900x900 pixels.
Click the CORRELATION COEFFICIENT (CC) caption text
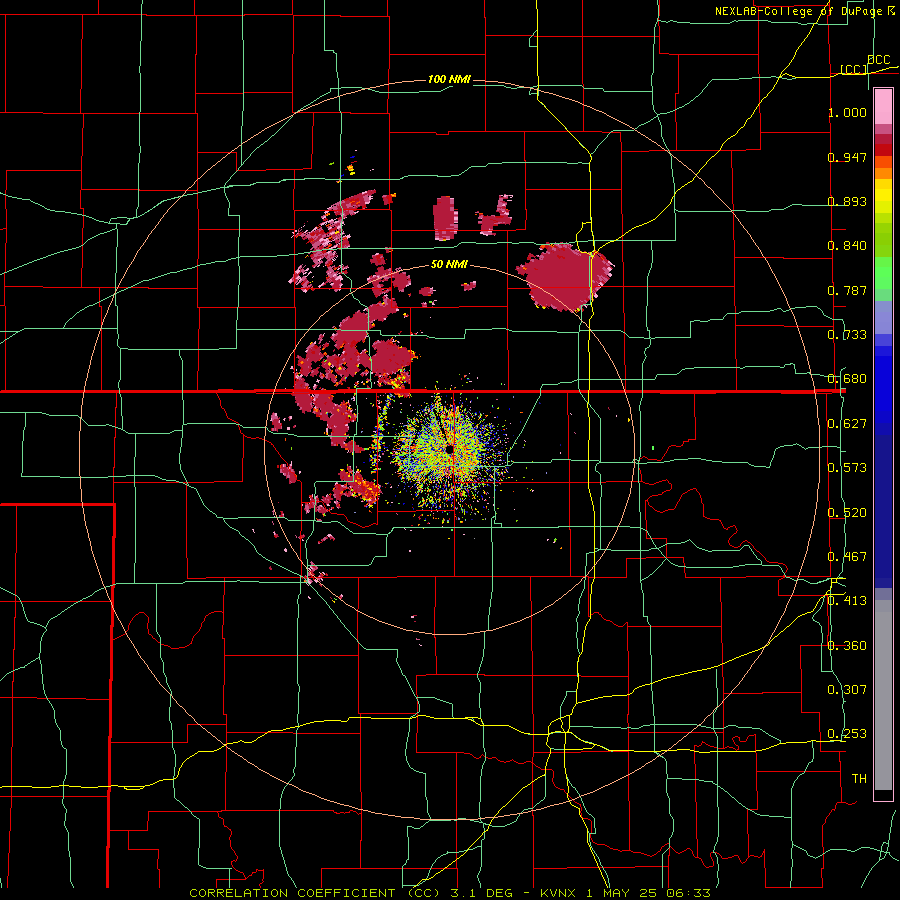click(315, 893)
